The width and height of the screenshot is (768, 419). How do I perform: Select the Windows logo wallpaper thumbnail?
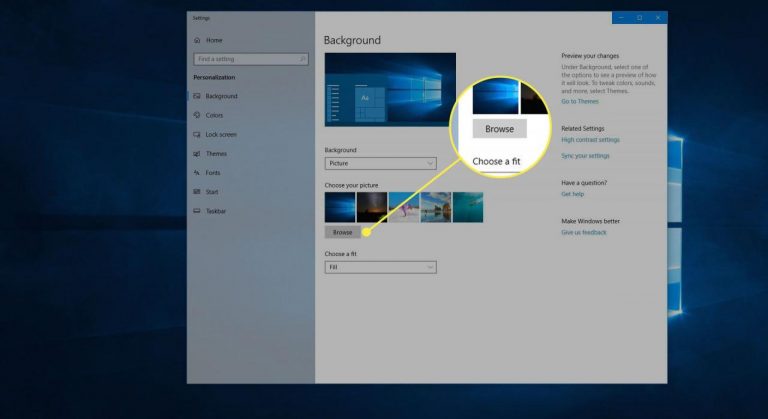[x=340, y=207]
